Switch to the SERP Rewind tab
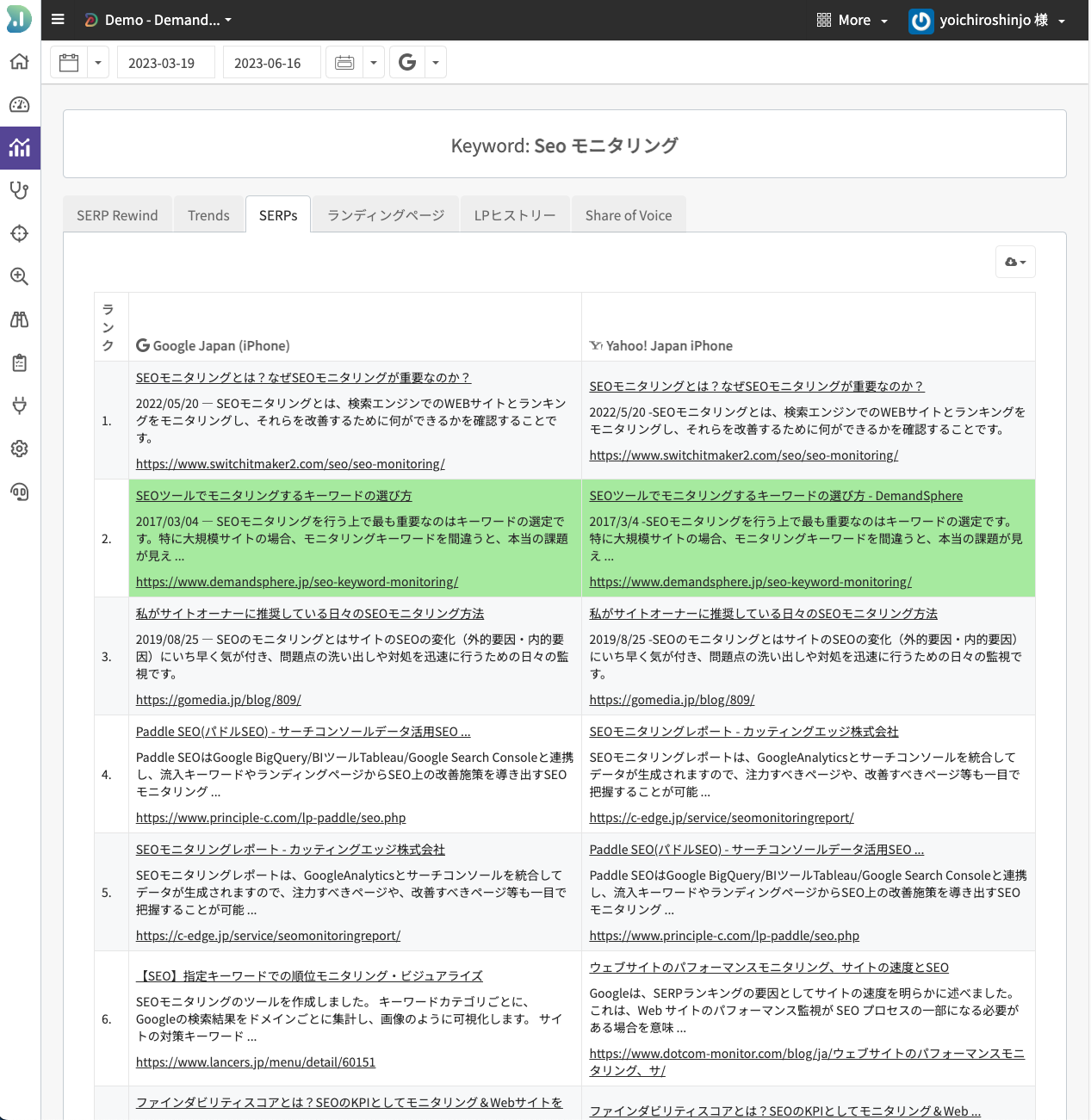Image resolution: width=1091 pixels, height=1120 pixels. (117, 215)
